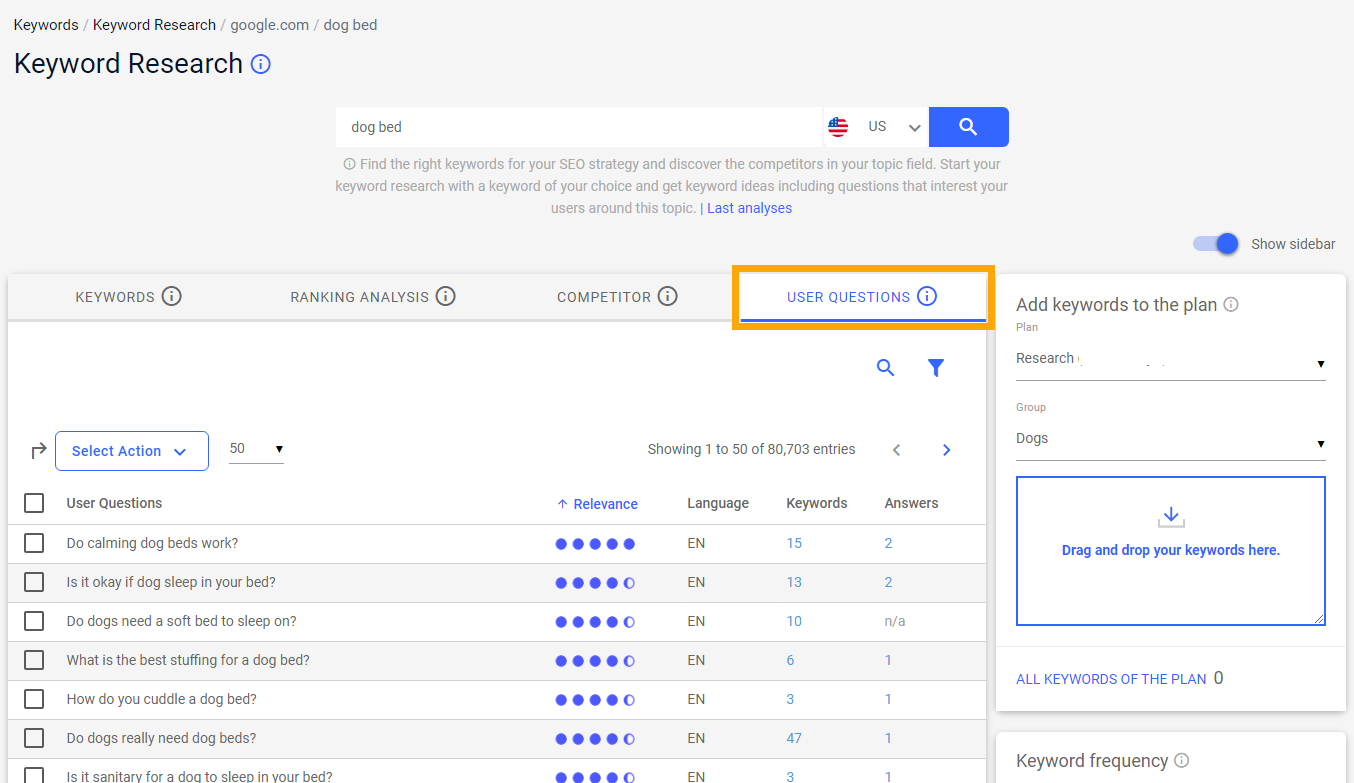Click the export arrow beside Select Action
The image size is (1354, 783).
coord(37,450)
